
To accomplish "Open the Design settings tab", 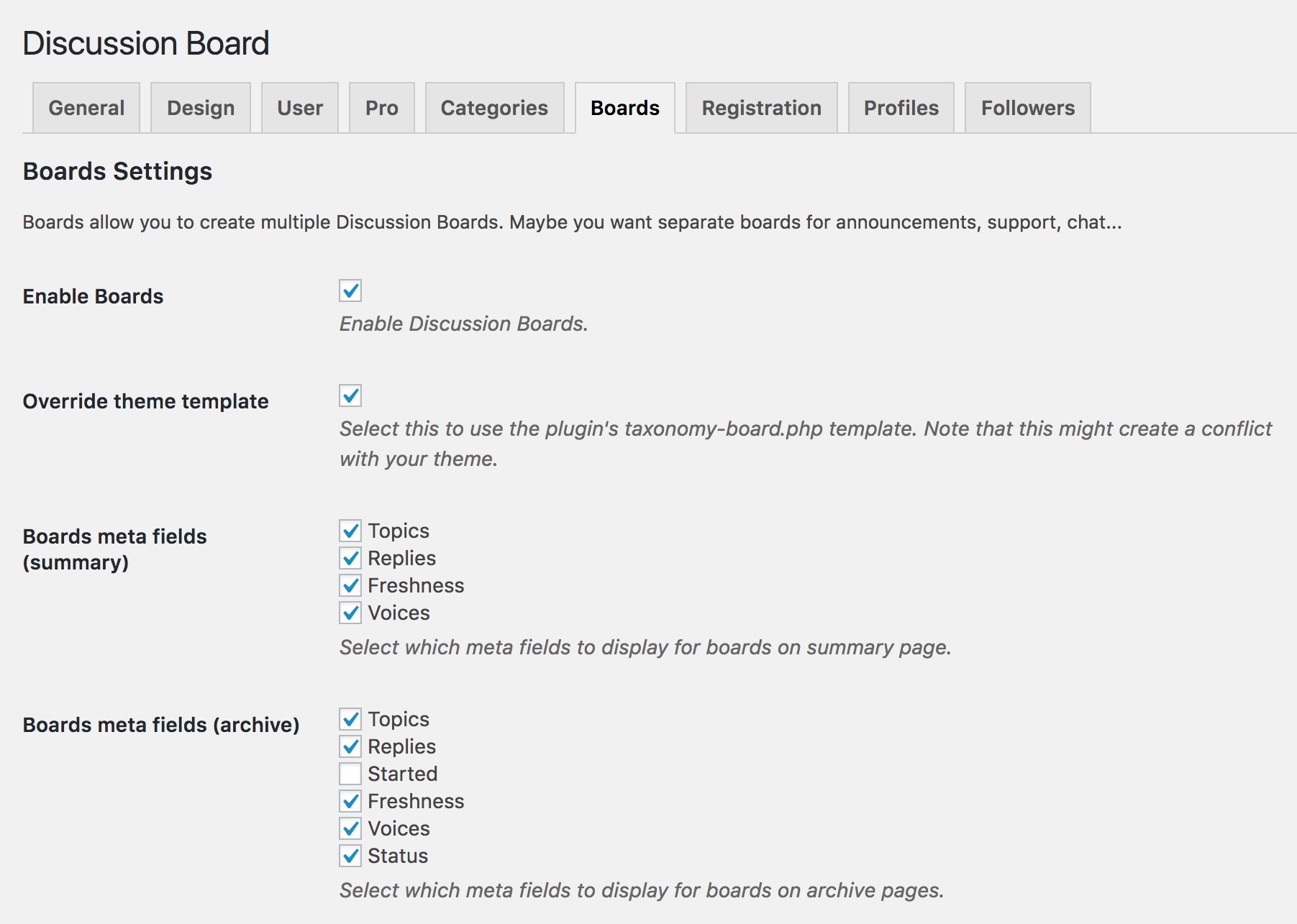I will pyautogui.click(x=200, y=107).
